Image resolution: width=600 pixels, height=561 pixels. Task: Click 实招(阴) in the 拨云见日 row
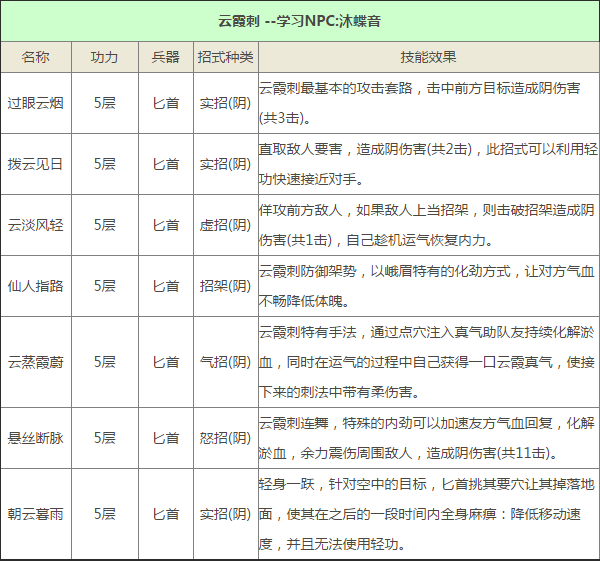pyautogui.click(x=225, y=164)
